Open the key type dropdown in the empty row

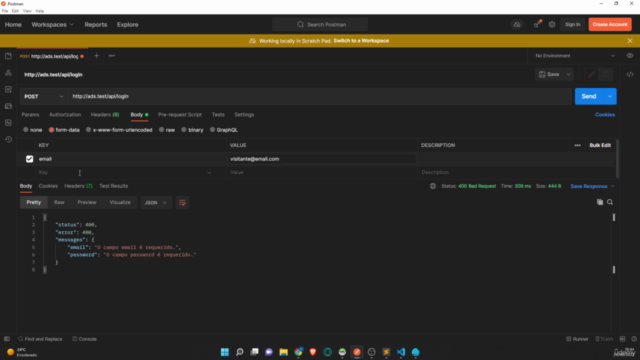pyautogui.click(x=209, y=172)
